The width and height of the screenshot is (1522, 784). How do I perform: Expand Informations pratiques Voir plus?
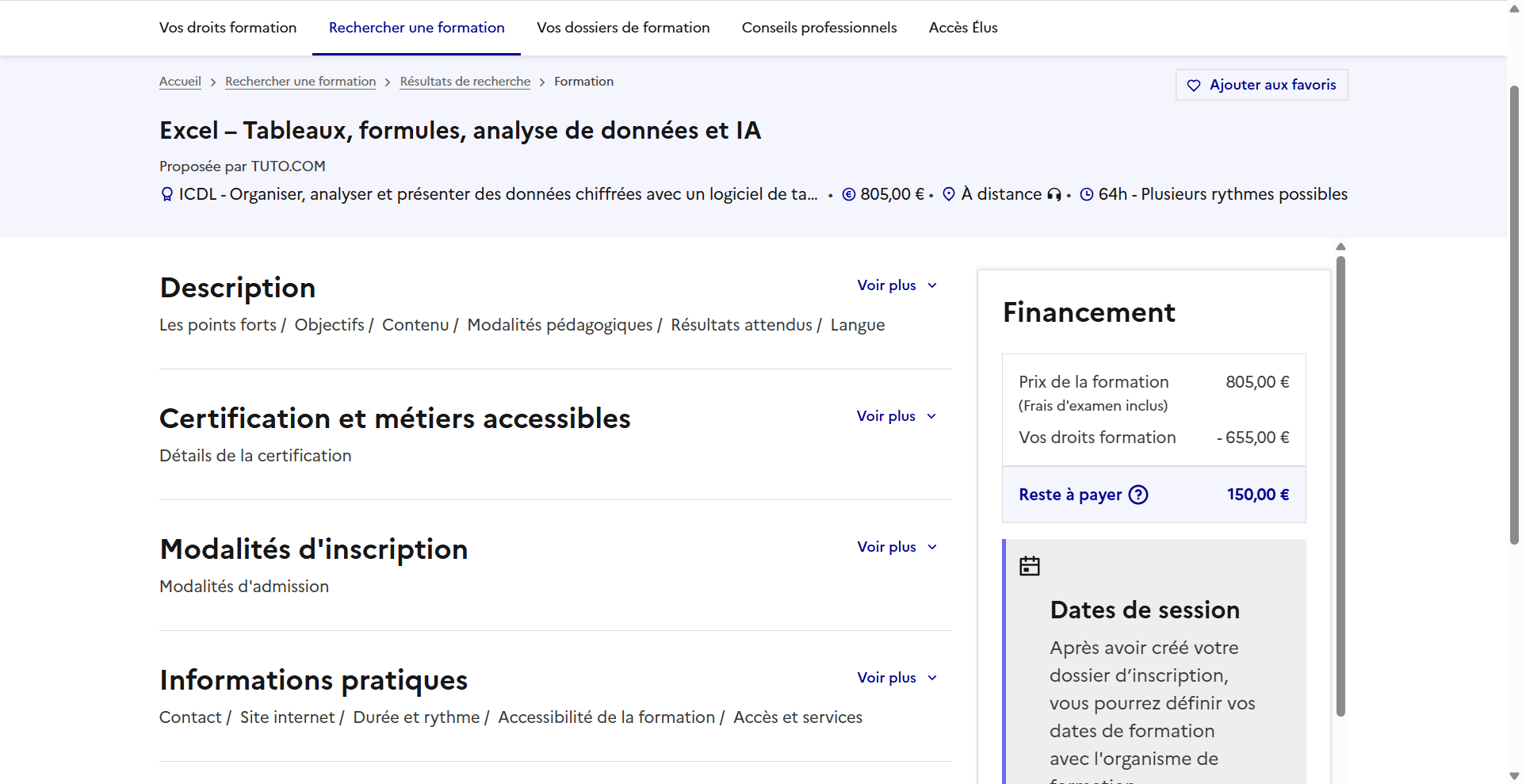click(897, 678)
